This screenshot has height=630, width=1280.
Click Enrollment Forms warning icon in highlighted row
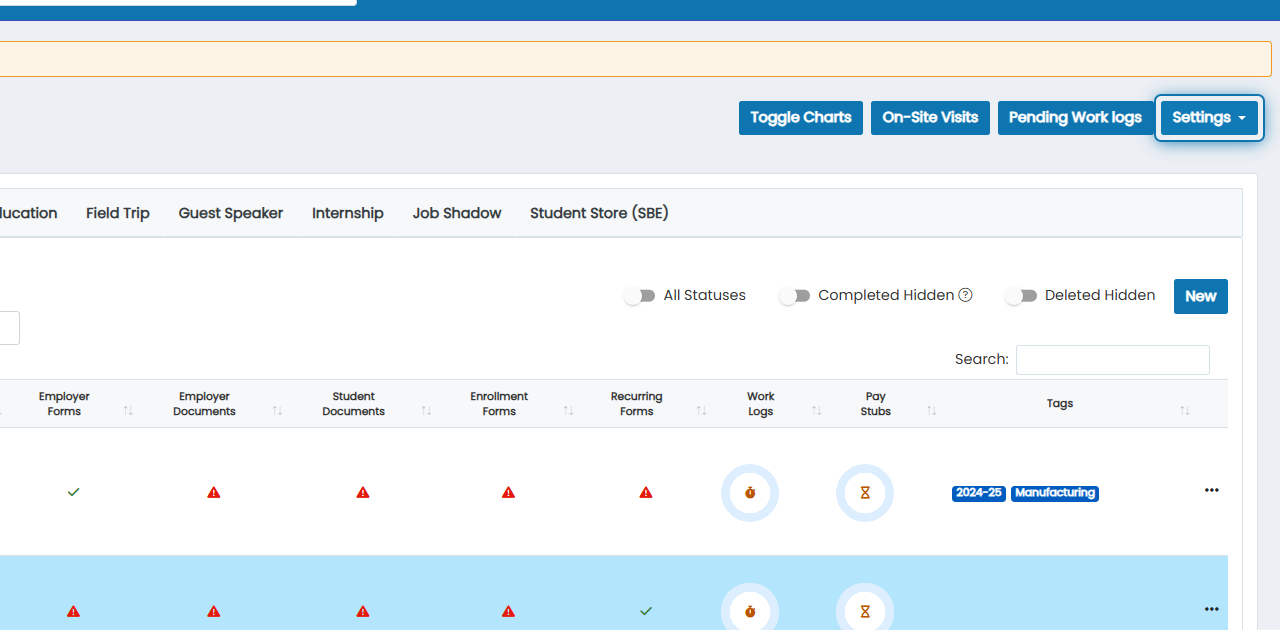[x=508, y=611]
